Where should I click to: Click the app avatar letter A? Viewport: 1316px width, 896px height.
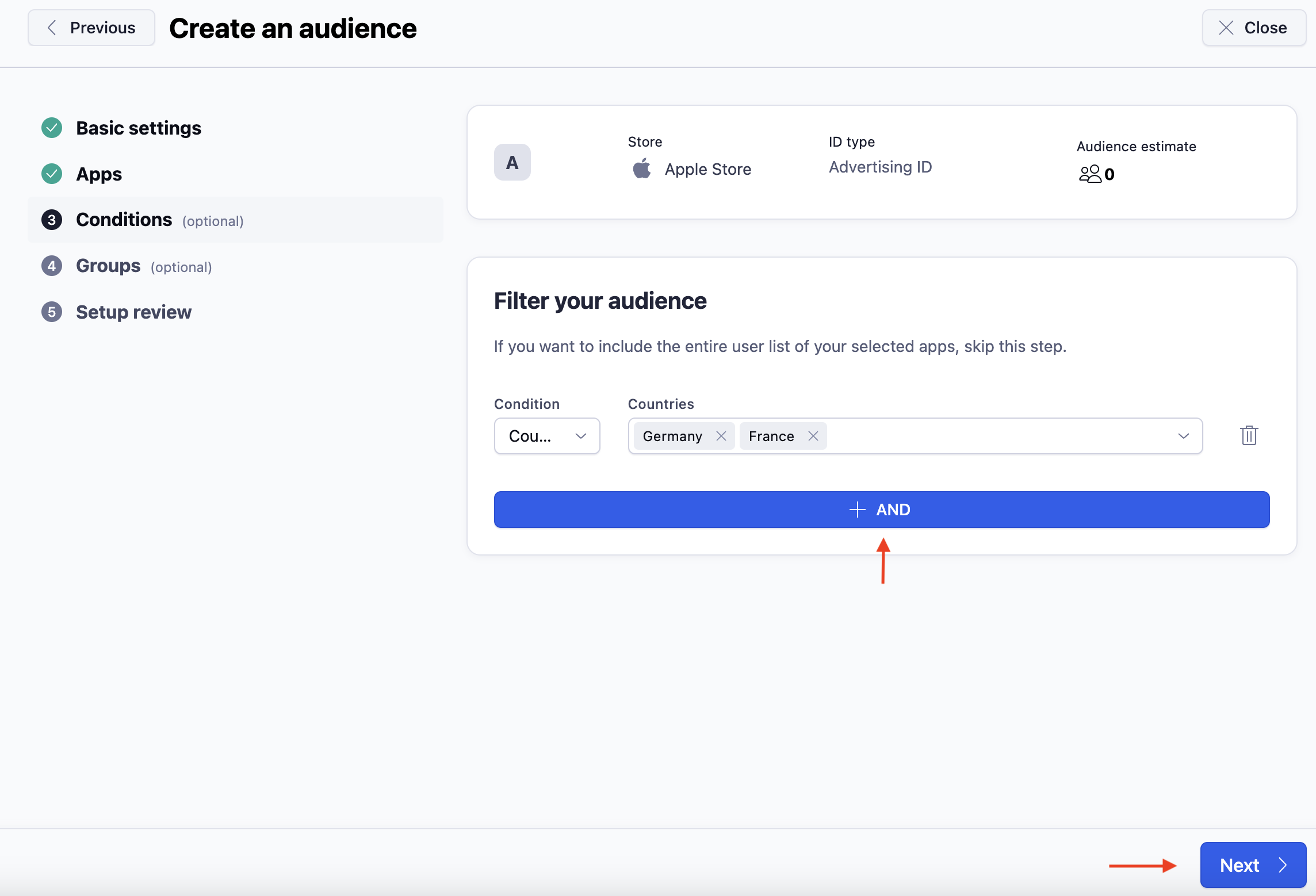[512, 162]
